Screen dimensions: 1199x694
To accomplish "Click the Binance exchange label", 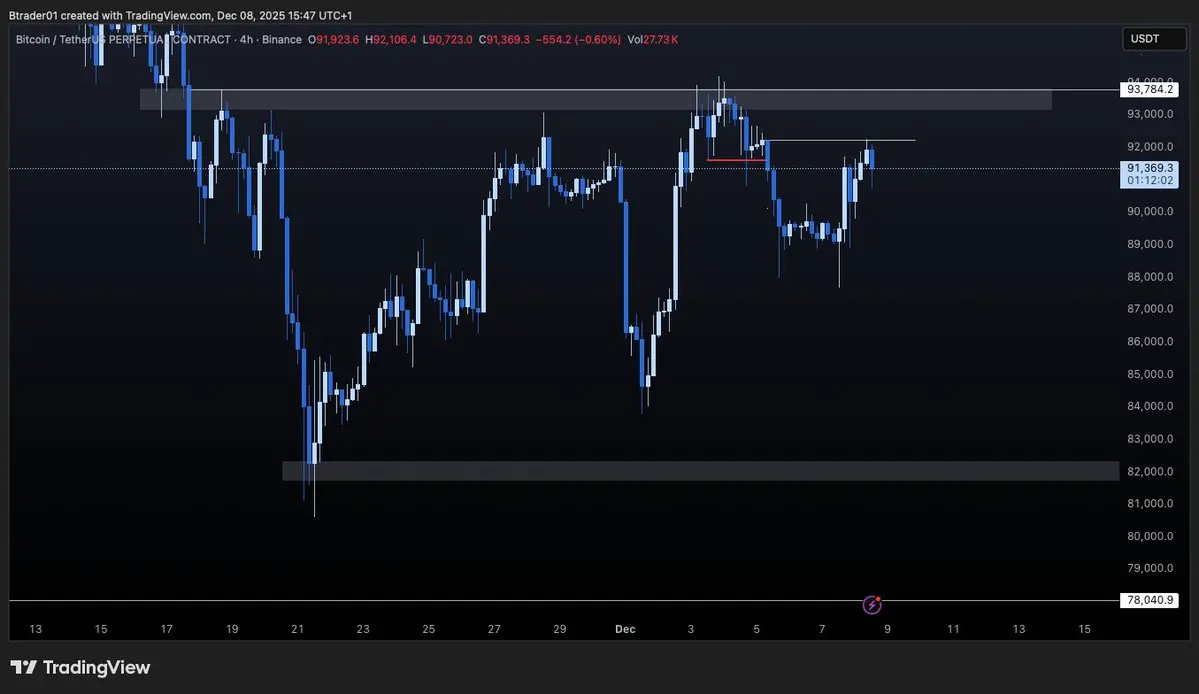I will pos(281,40).
